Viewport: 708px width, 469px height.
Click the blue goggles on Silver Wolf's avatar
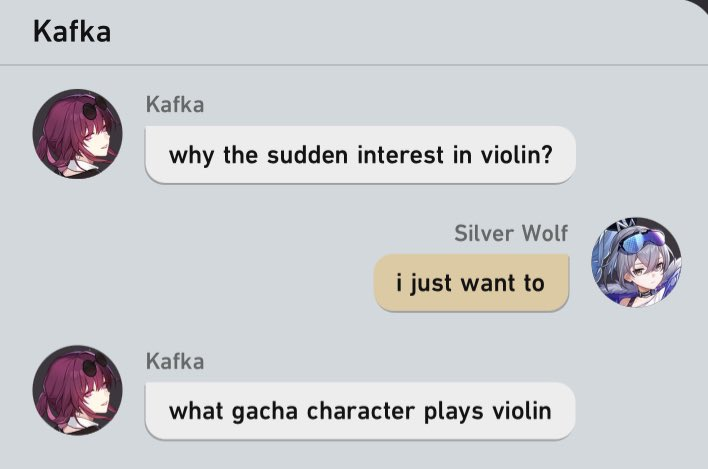click(641, 240)
